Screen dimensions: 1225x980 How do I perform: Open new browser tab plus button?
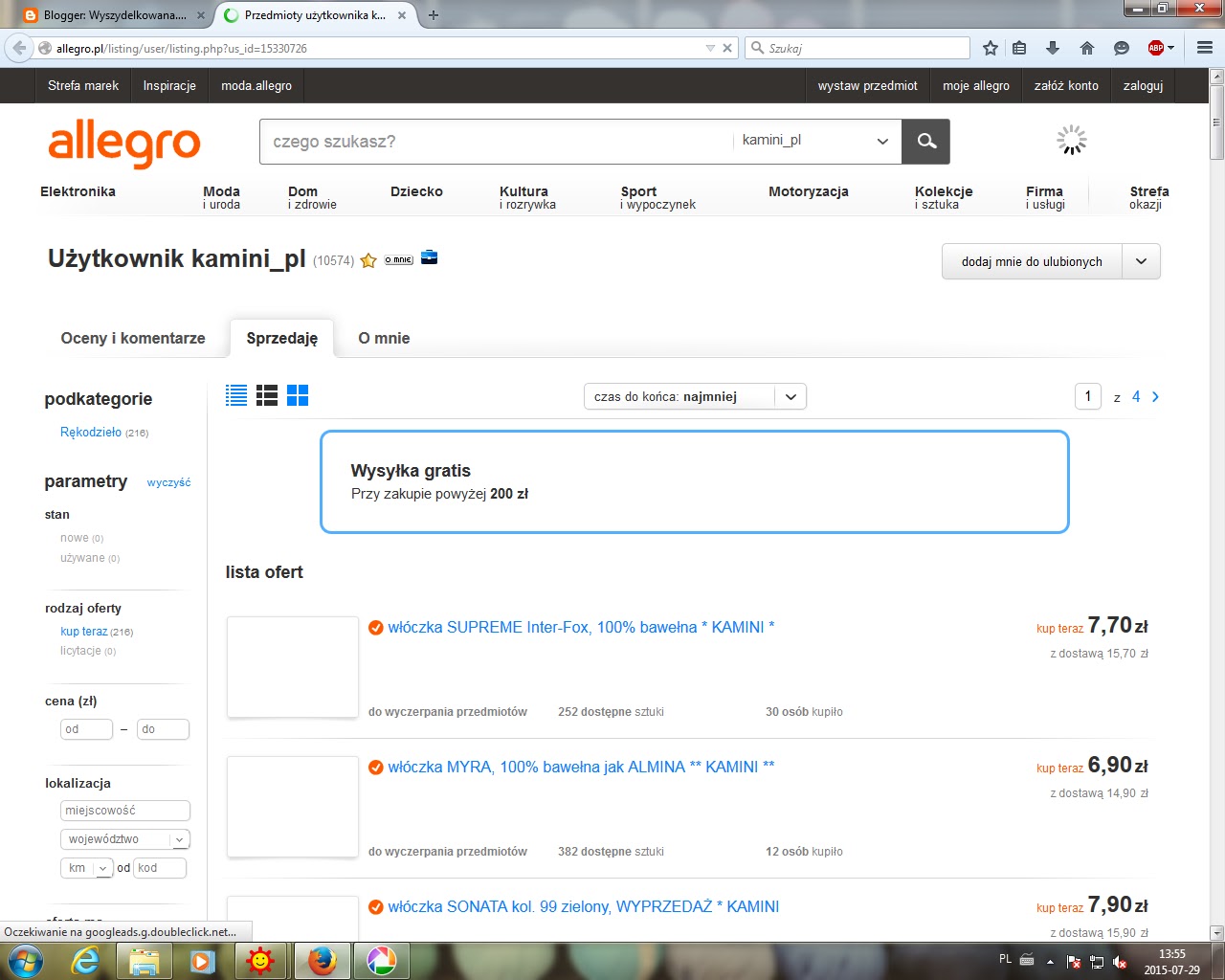434,15
